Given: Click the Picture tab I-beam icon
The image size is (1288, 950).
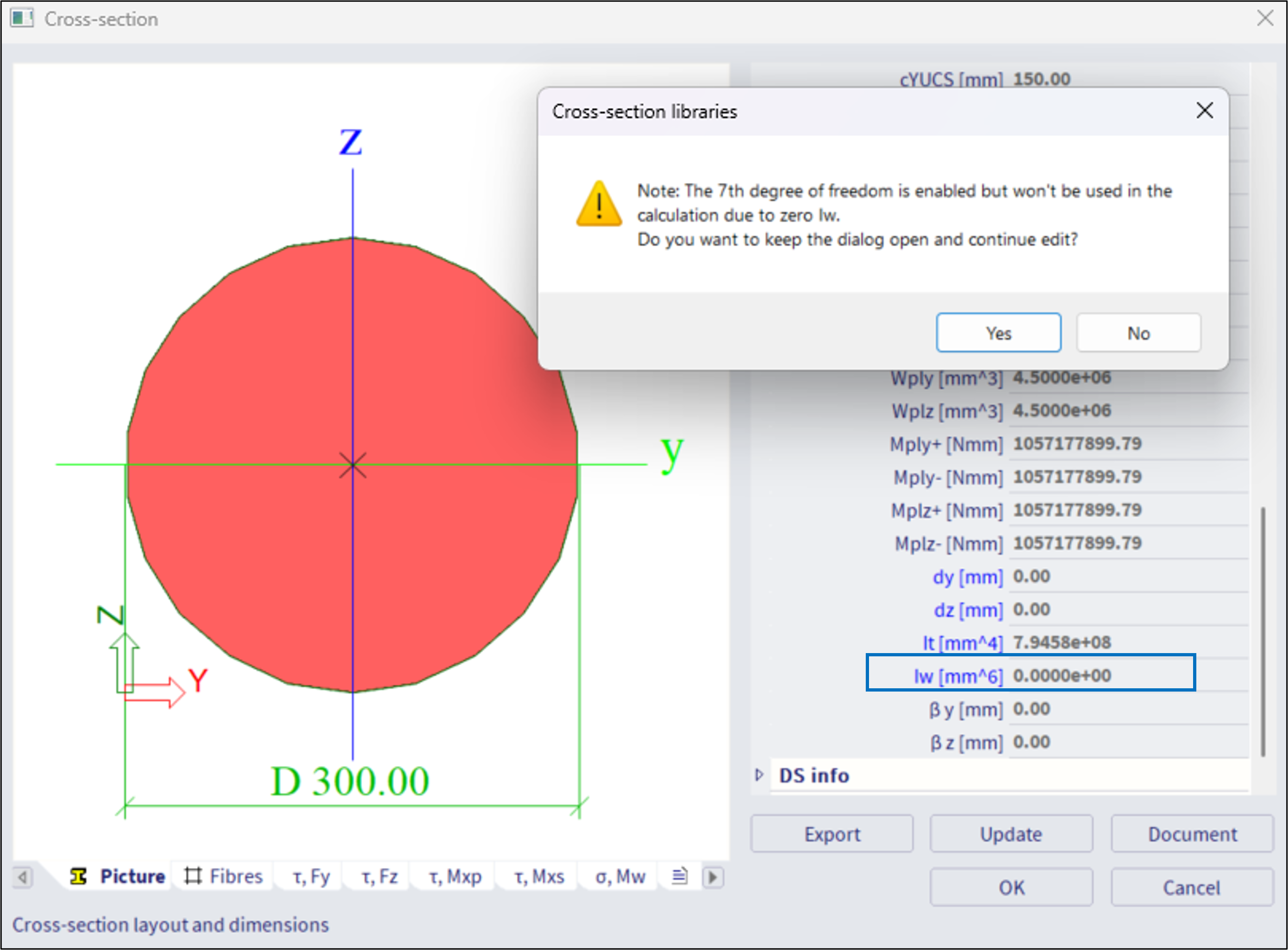Looking at the screenshot, I should pos(79,876).
